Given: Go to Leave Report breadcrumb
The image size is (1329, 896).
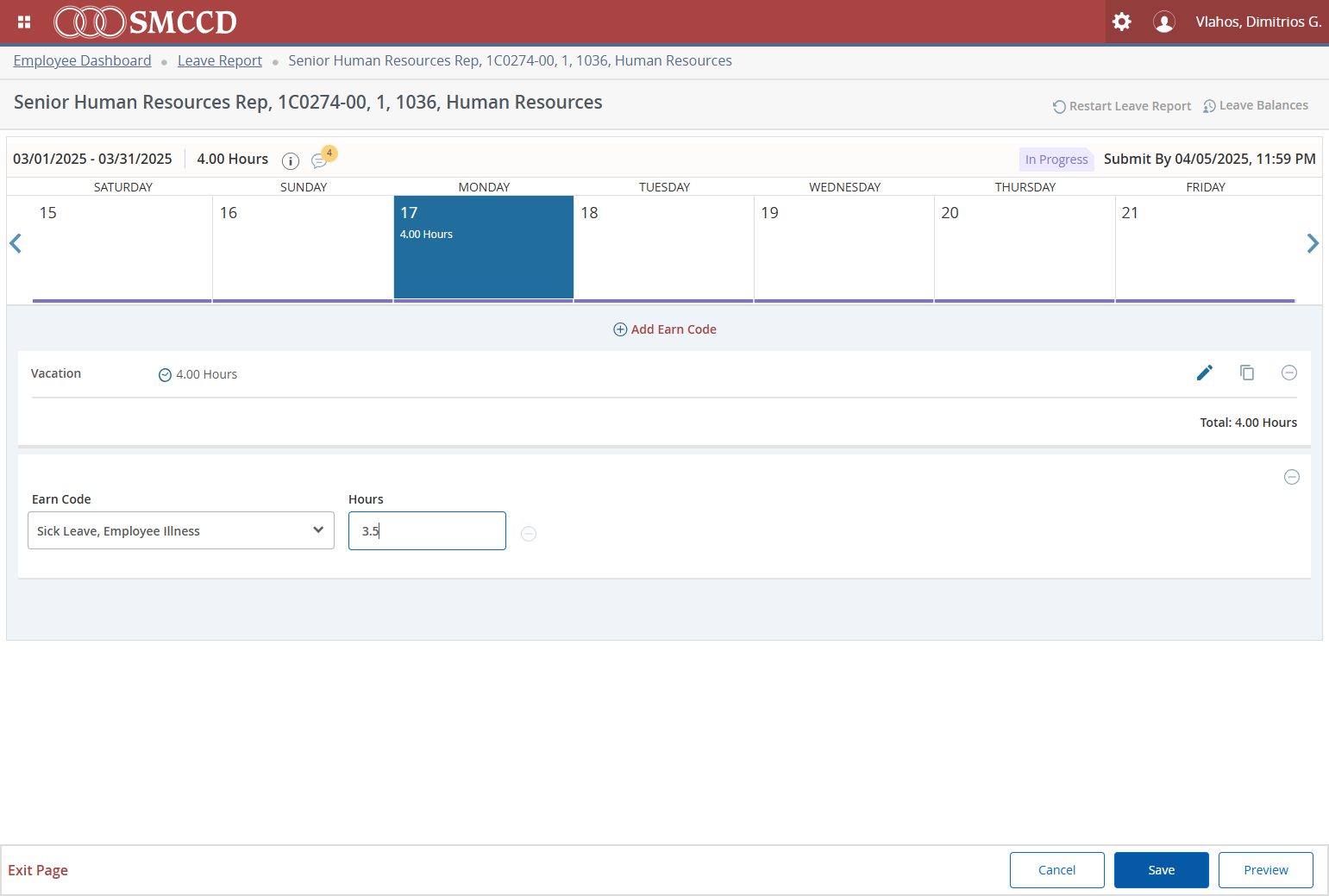Looking at the screenshot, I should pos(220,60).
